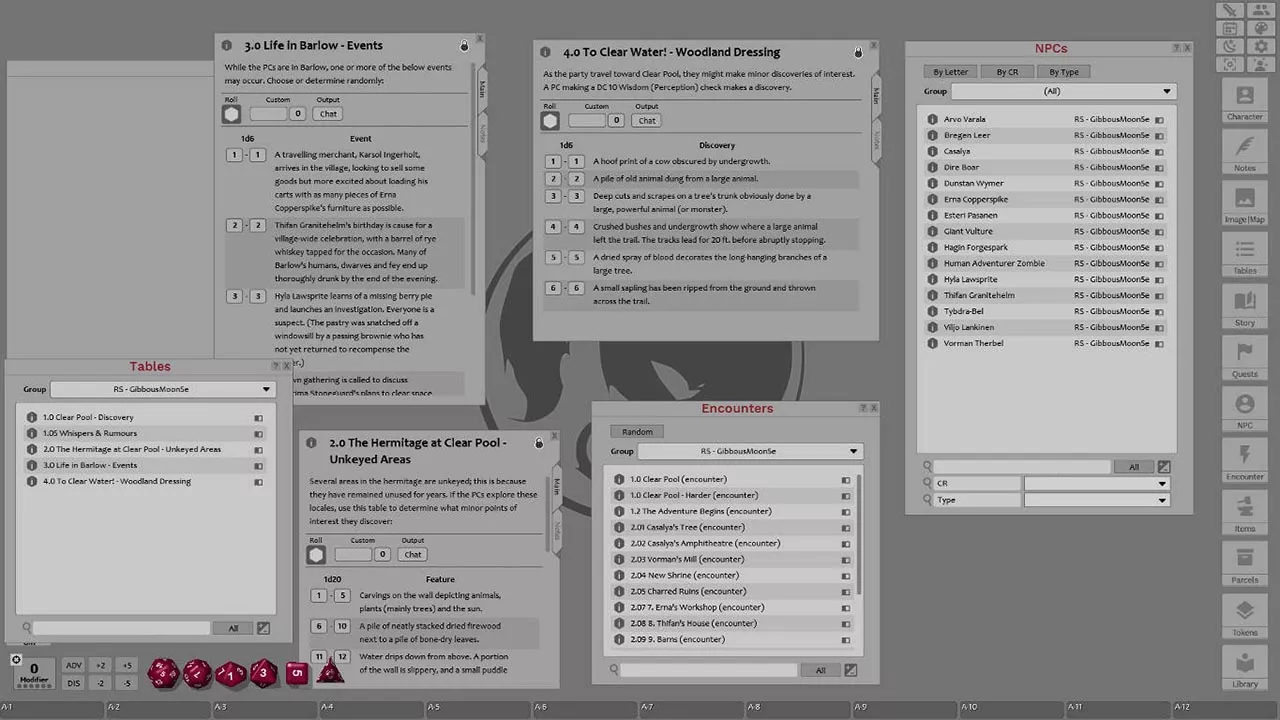
Task: Open the Group dropdown in Tables window
Action: point(162,389)
